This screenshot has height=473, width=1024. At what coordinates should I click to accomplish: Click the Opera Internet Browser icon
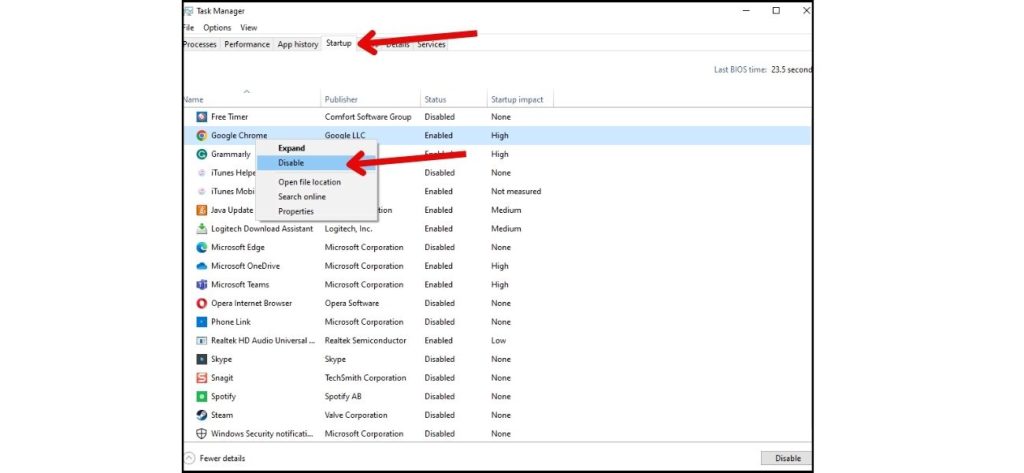click(202, 303)
